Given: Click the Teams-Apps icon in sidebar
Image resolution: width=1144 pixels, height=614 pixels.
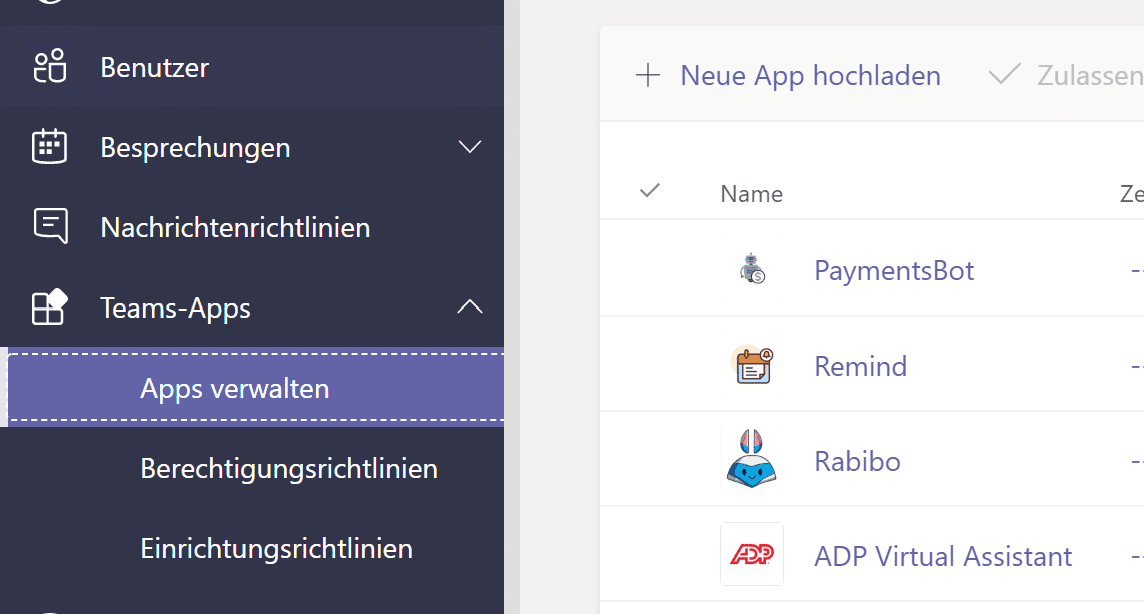Looking at the screenshot, I should pyautogui.click(x=50, y=307).
